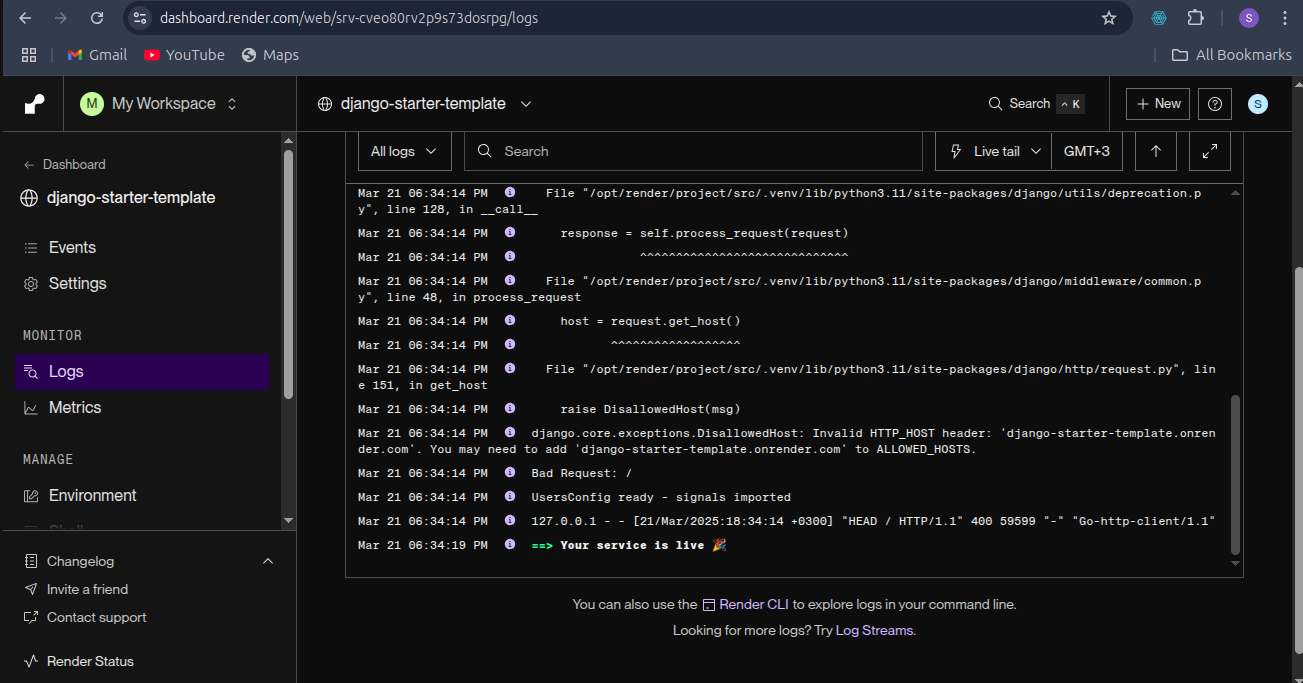Open the My Workspace switcher
The height and width of the screenshot is (683, 1303).
point(160,104)
